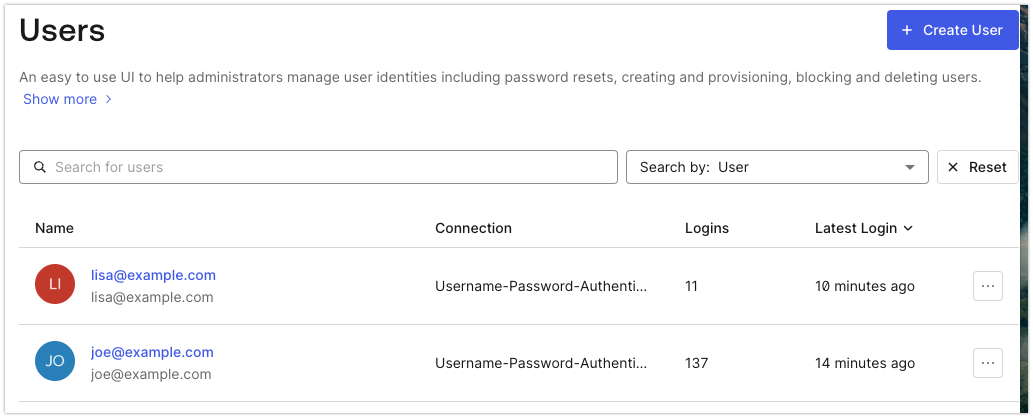Sort by the Latest Login column
1033x418 pixels.
[863, 228]
